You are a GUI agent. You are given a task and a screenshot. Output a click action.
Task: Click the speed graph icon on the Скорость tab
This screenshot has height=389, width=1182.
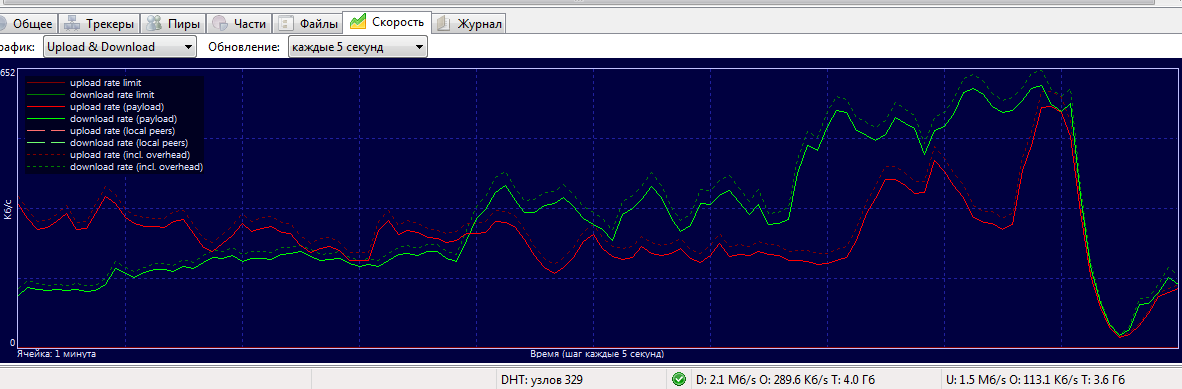tap(357, 22)
